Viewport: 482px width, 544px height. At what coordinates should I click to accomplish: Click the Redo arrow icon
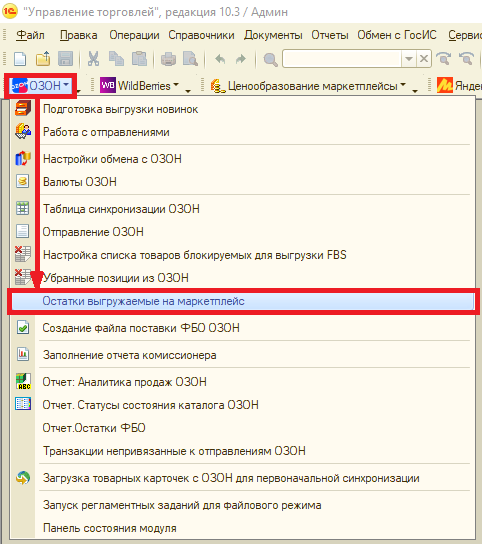coord(240,59)
